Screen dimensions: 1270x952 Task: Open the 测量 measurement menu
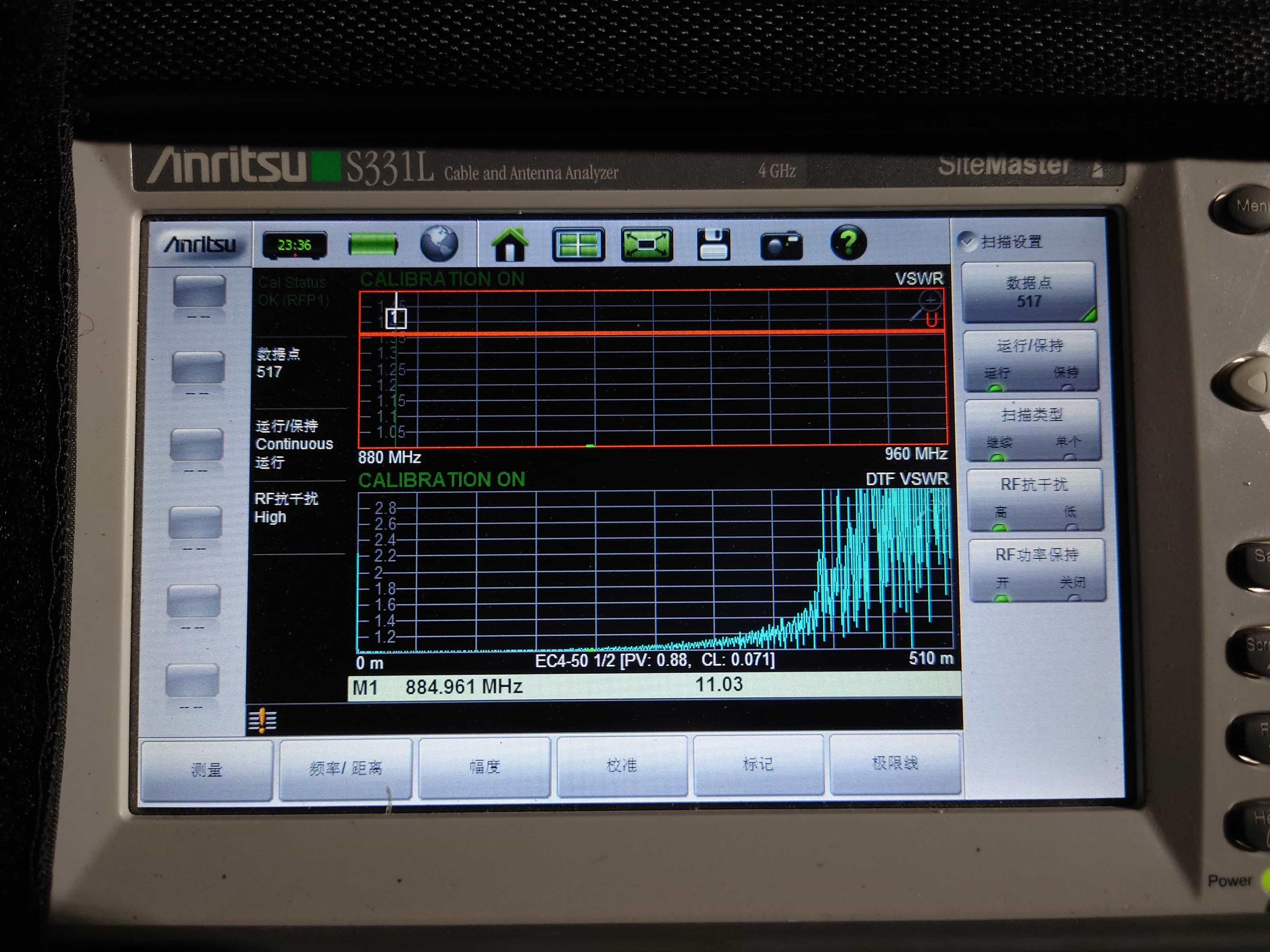point(207,769)
